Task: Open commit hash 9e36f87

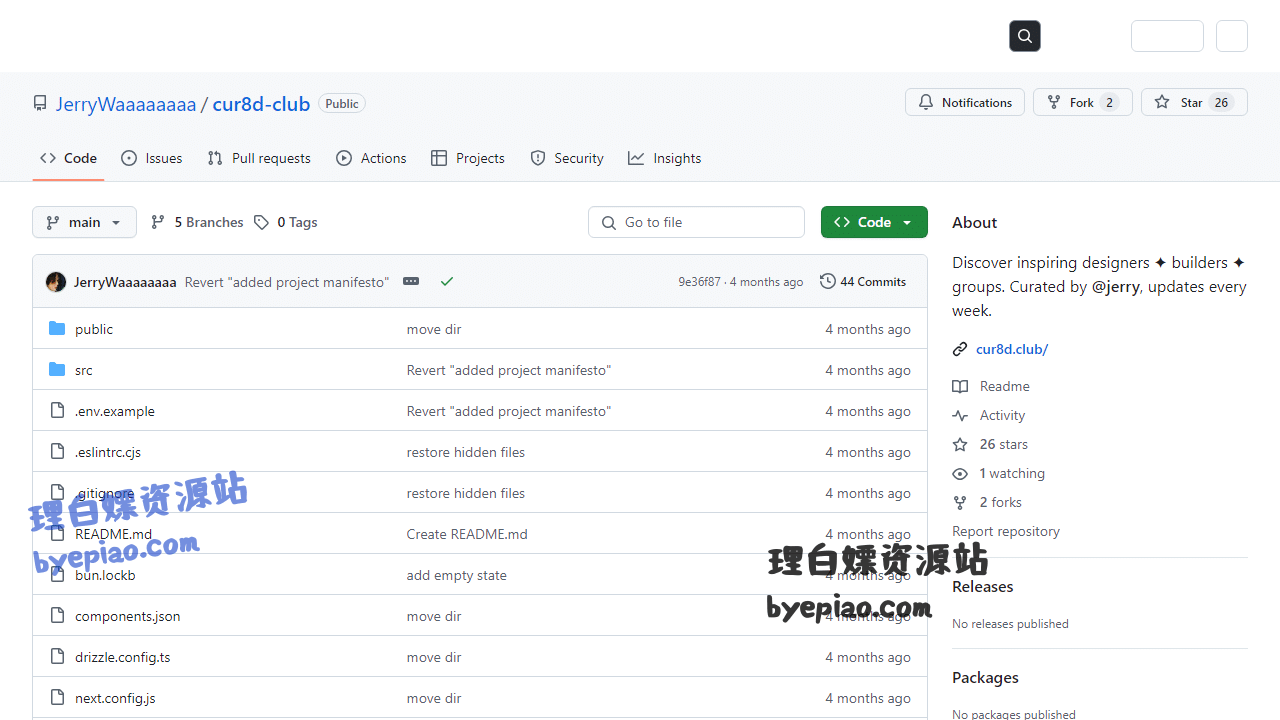Action: click(x=699, y=282)
